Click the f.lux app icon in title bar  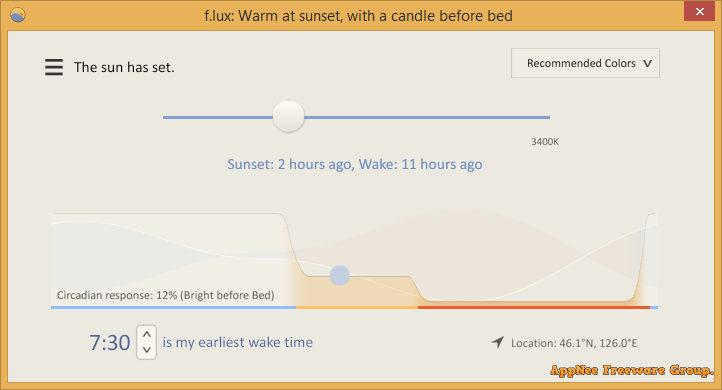click(x=17, y=15)
